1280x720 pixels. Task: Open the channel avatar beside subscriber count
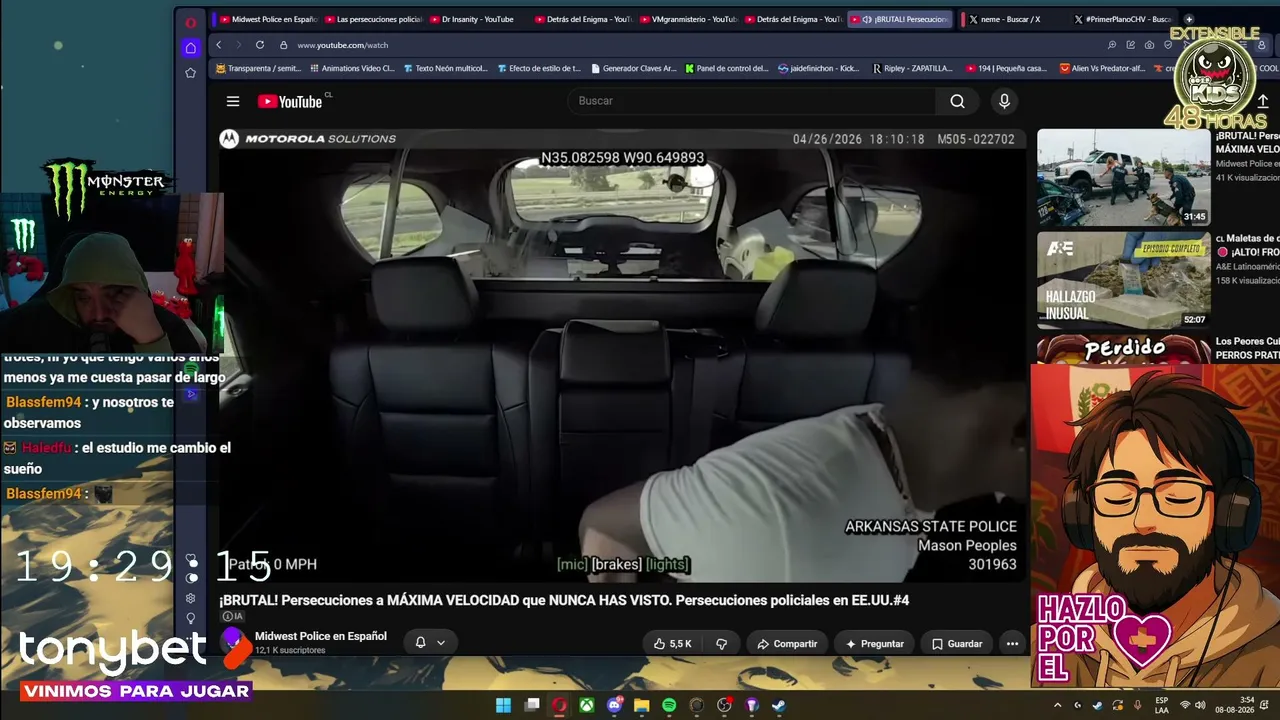(x=233, y=641)
